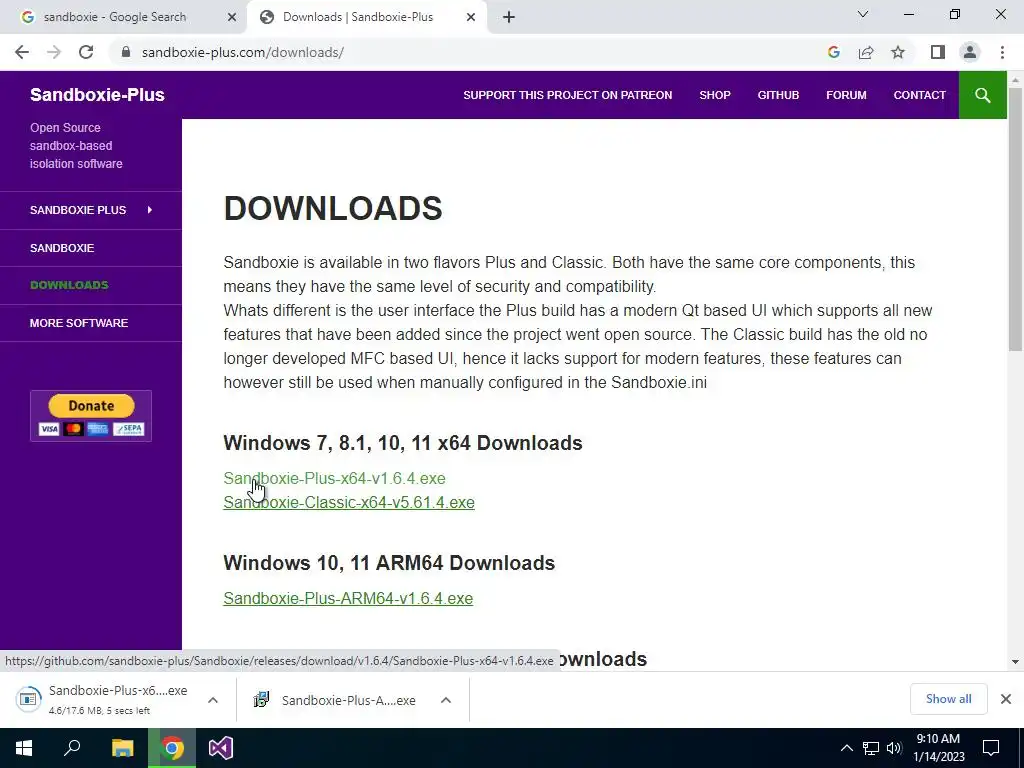Download Sandboxie-Classic-x64-v5.61.4.exe

click(349, 503)
